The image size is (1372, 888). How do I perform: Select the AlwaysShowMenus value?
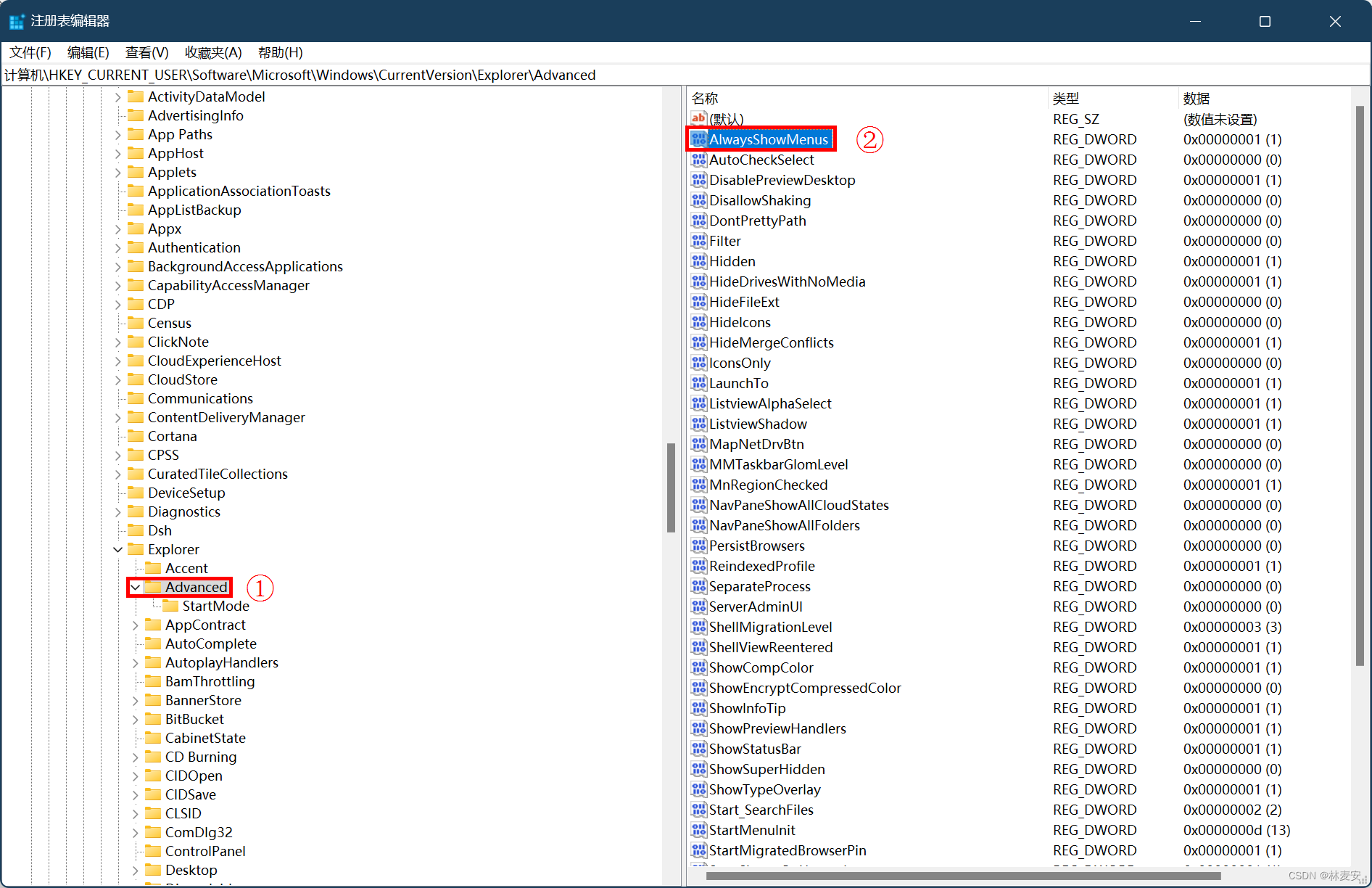(769, 139)
